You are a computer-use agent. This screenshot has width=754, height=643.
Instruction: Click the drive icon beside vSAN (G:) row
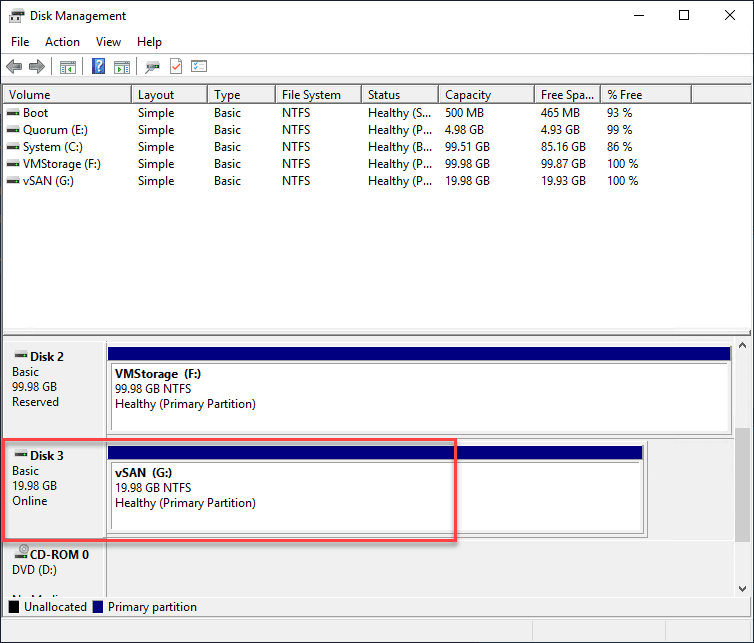[13, 181]
